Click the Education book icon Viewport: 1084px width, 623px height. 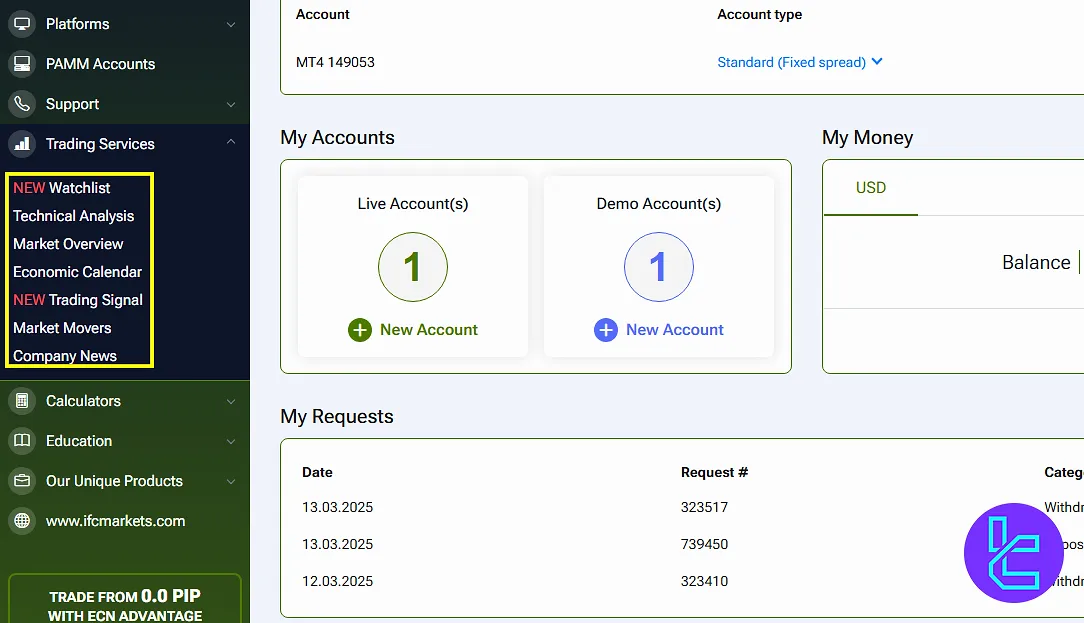21,441
